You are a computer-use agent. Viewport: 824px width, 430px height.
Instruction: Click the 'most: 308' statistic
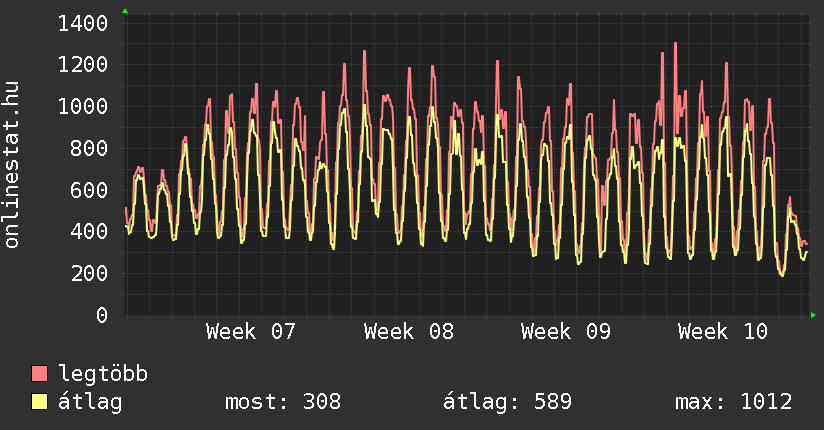click(x=283, y=402)
